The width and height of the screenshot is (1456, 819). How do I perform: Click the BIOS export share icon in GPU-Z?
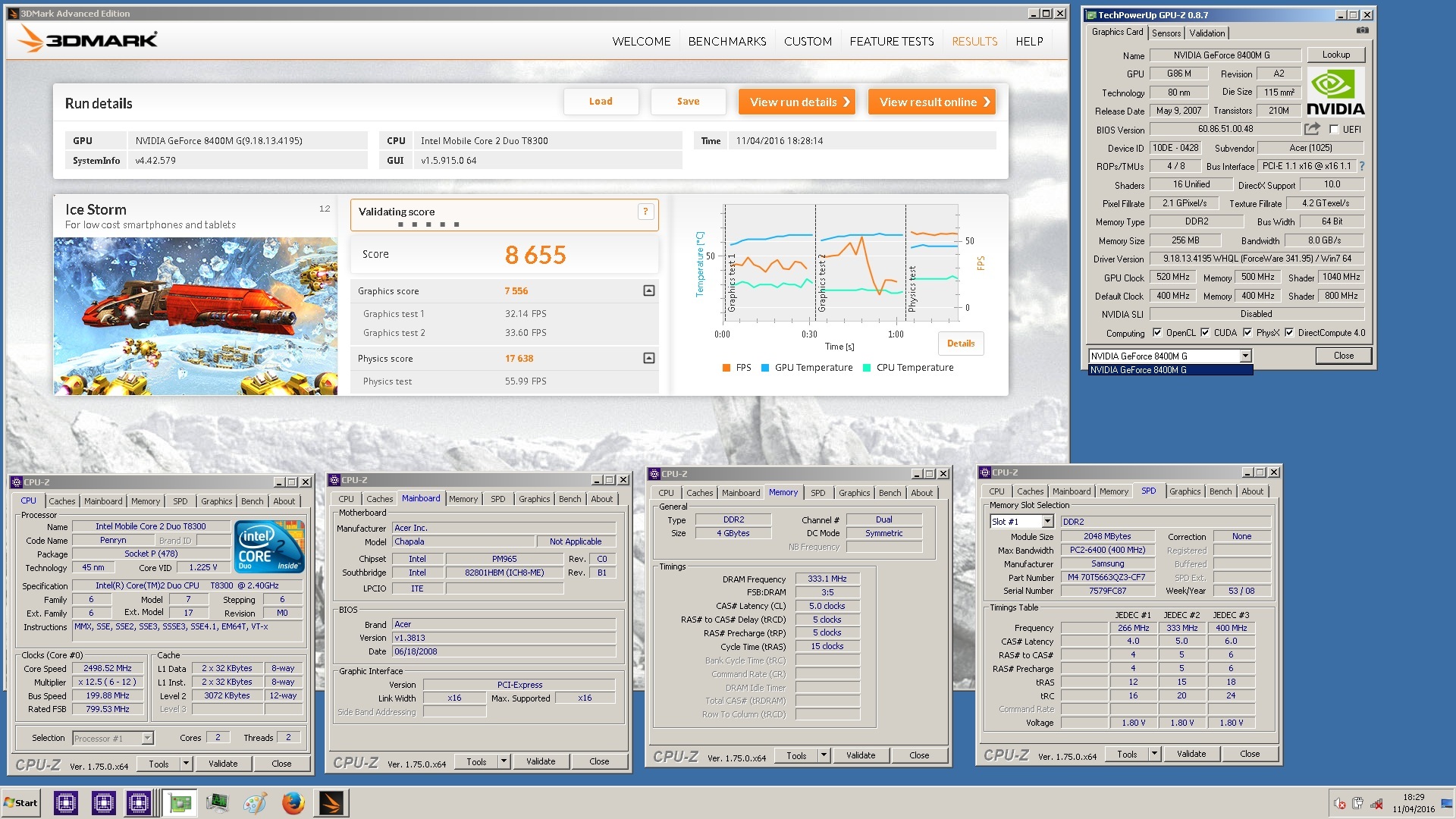coord(1312,129)
